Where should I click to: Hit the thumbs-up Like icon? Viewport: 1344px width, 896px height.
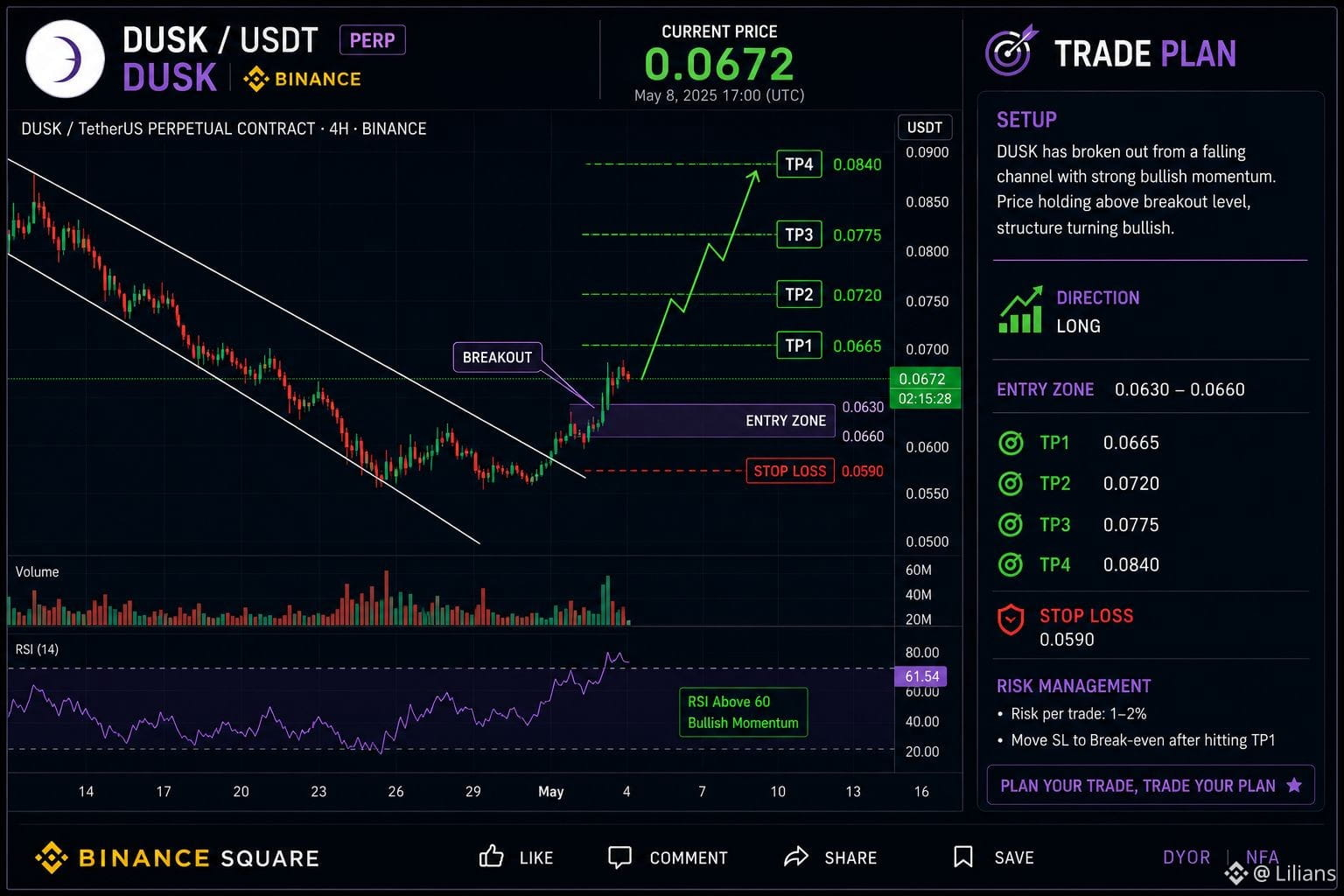pos(491,857)
